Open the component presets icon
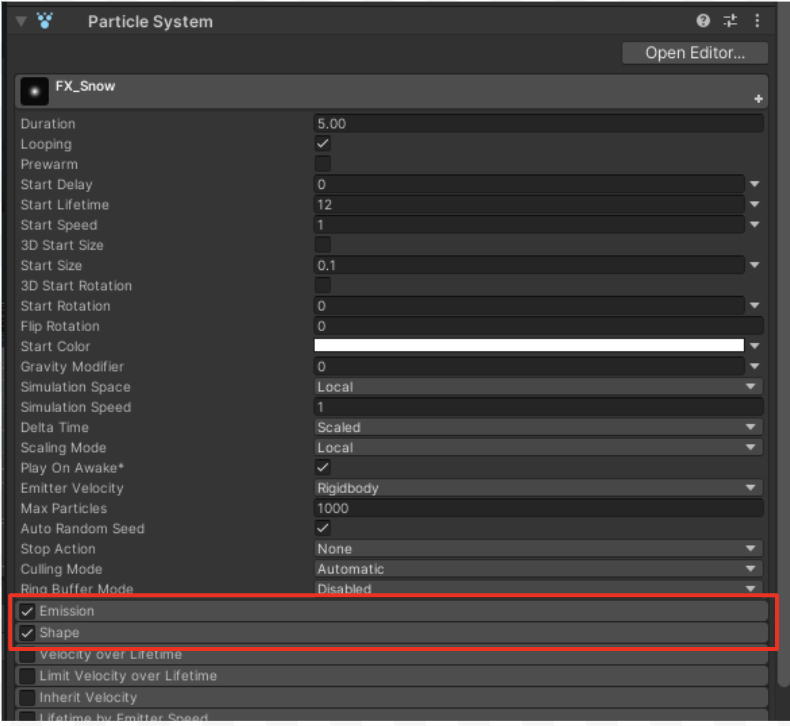 [730, 21]
